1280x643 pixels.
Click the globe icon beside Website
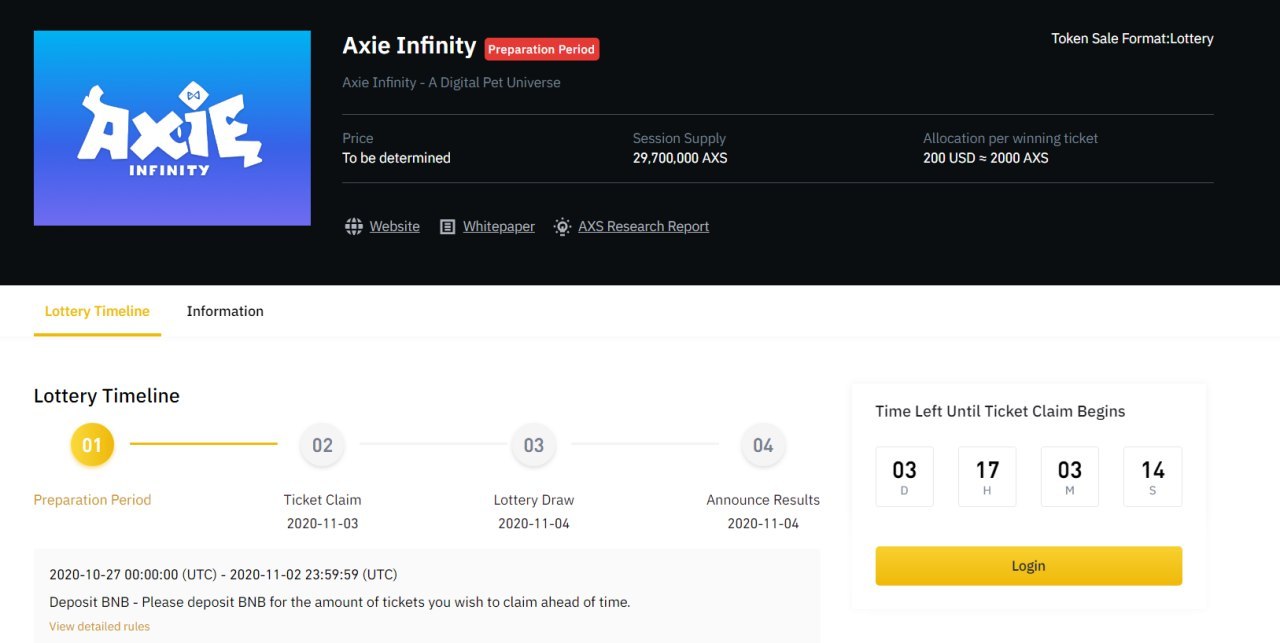(353, 226)
